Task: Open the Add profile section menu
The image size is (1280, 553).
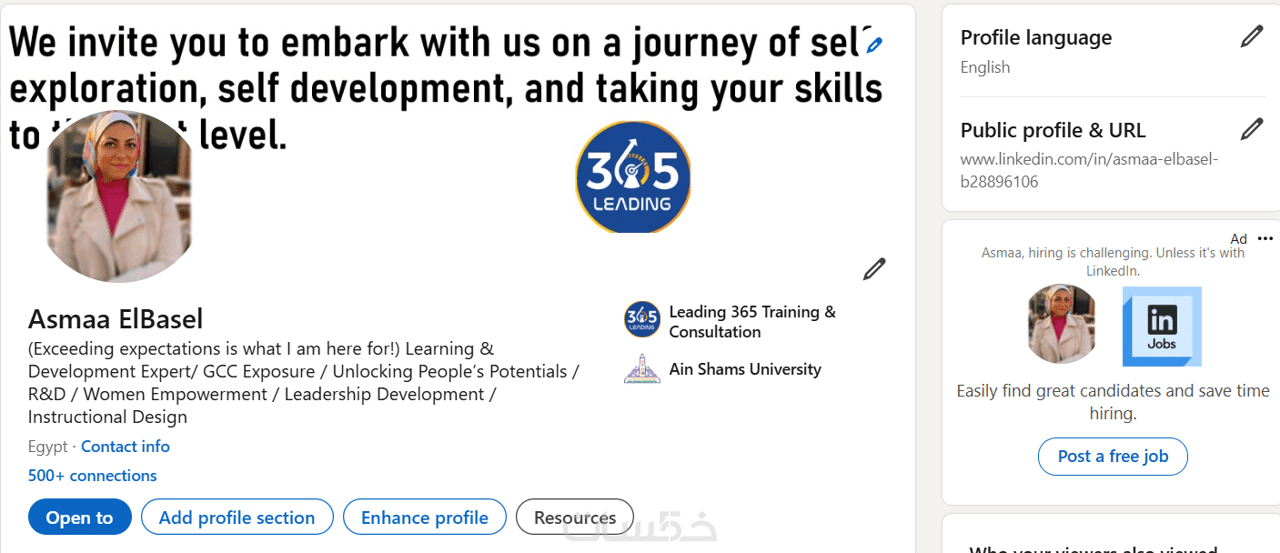Action: pyautogui.click(x=237, y=517)
